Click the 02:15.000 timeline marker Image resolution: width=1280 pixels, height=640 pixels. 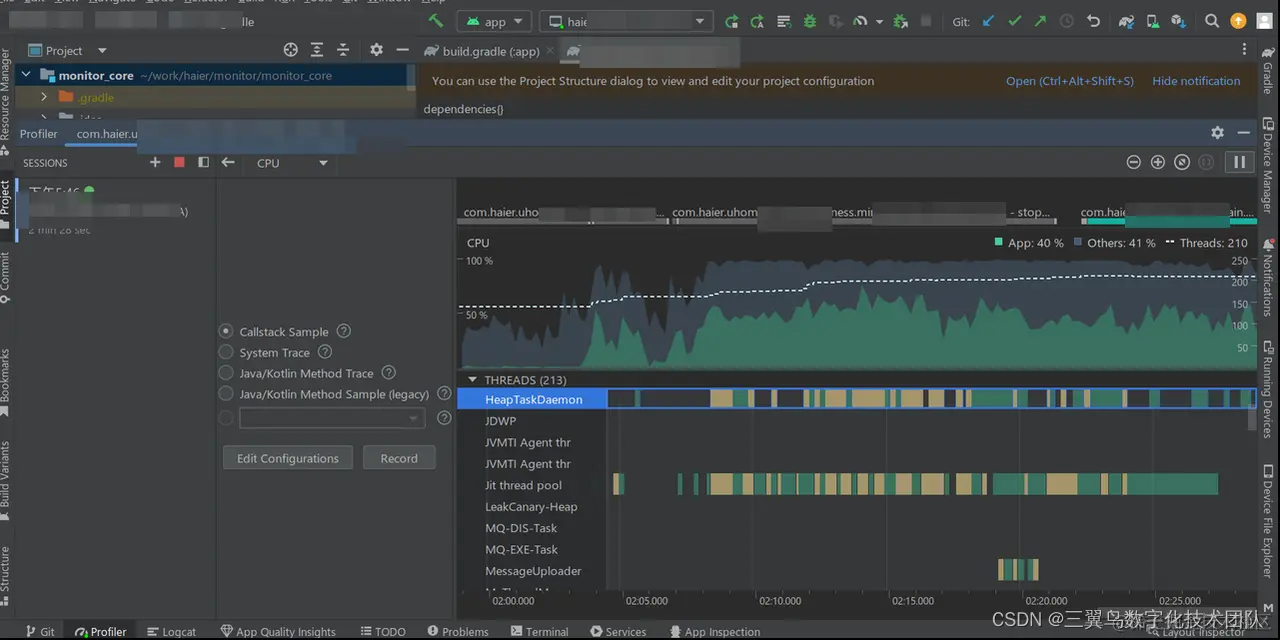(x=912, y=601)
